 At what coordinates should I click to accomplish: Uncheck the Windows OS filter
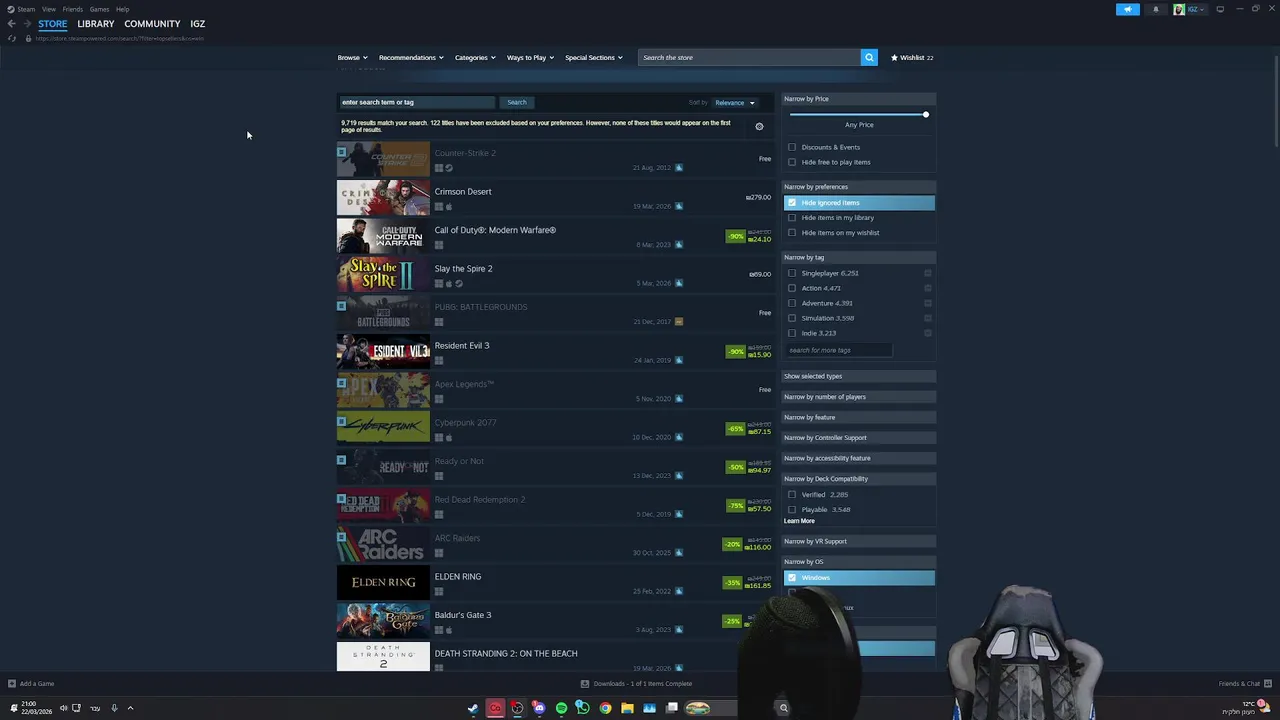792,578
